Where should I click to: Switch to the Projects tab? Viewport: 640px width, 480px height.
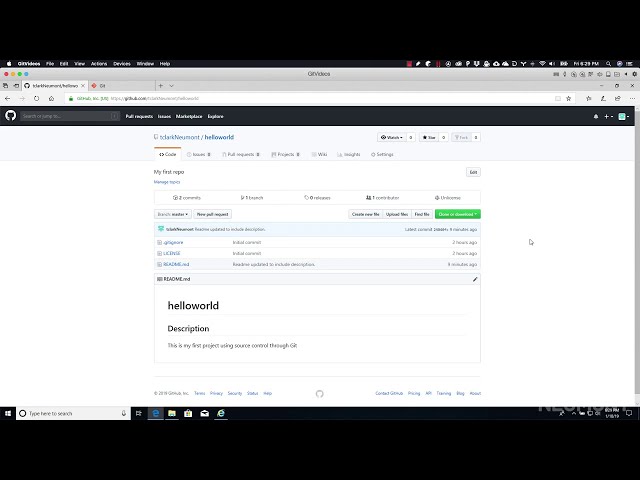tap(286, 154)
